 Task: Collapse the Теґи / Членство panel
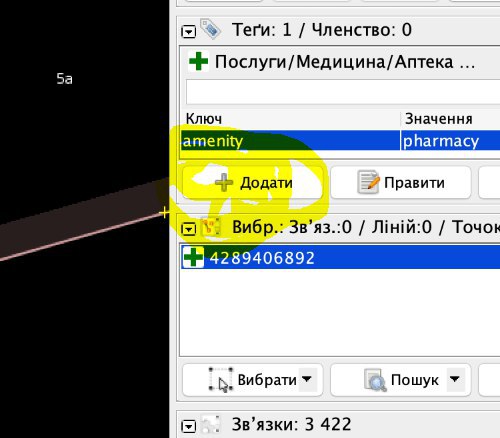click(x=189, y=32)
